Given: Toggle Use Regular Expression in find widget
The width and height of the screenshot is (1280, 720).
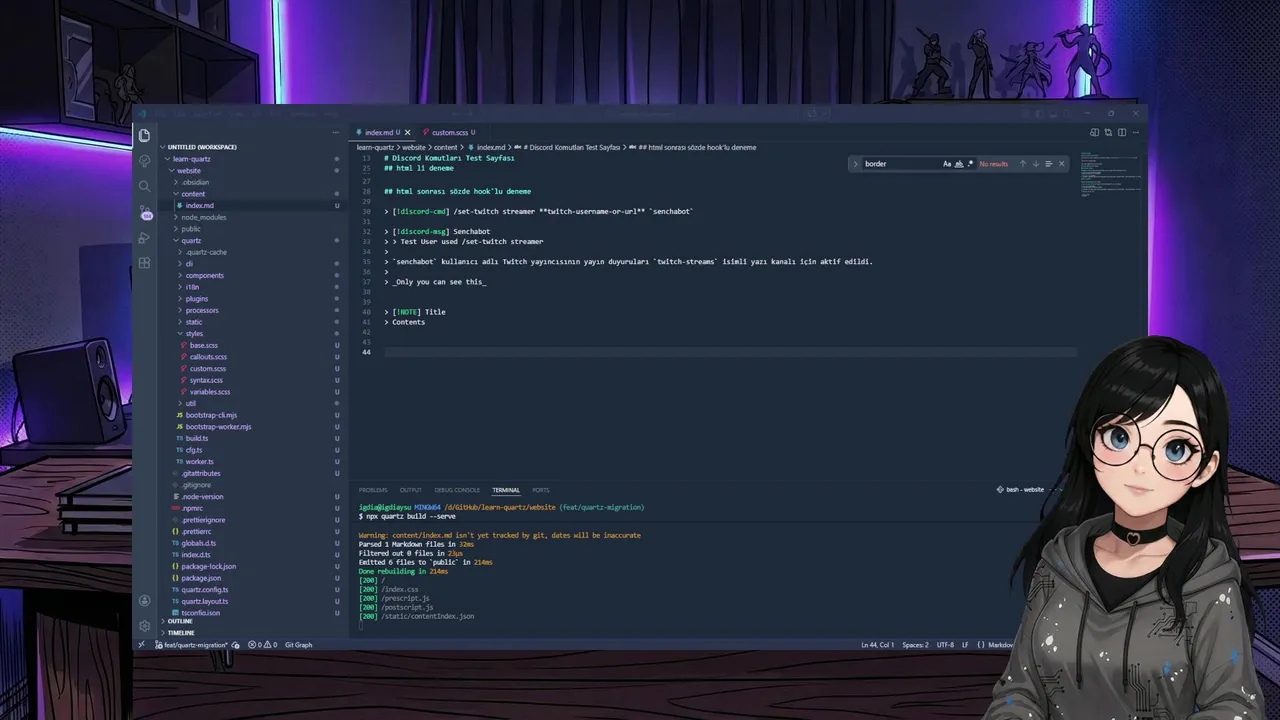Looking at the screenshot, I should click(970, 163).
